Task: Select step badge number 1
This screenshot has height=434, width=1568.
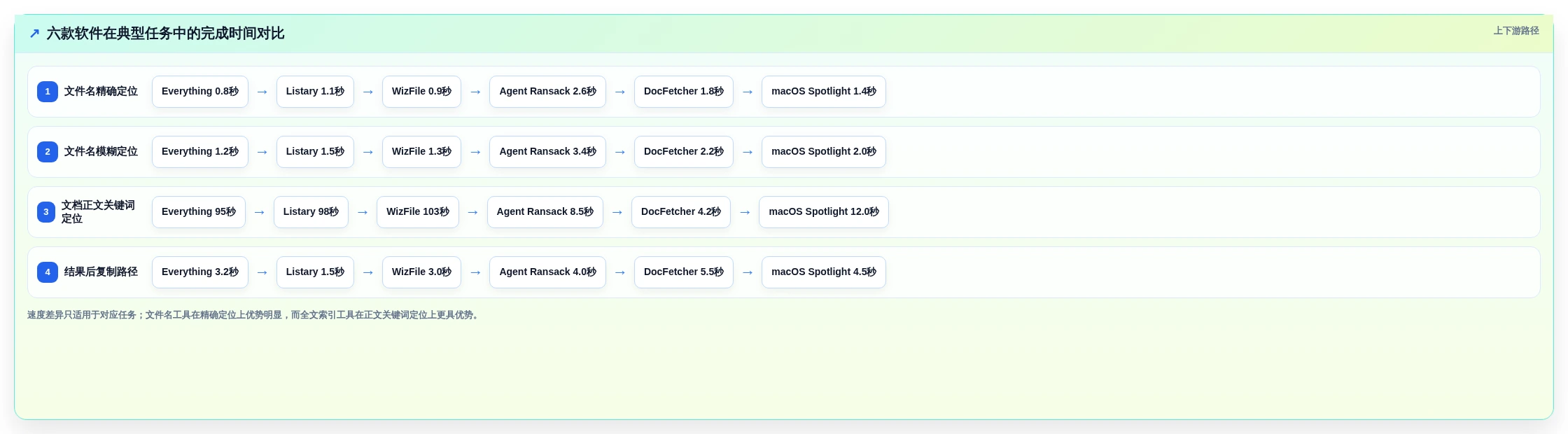Action: [48, 92]
